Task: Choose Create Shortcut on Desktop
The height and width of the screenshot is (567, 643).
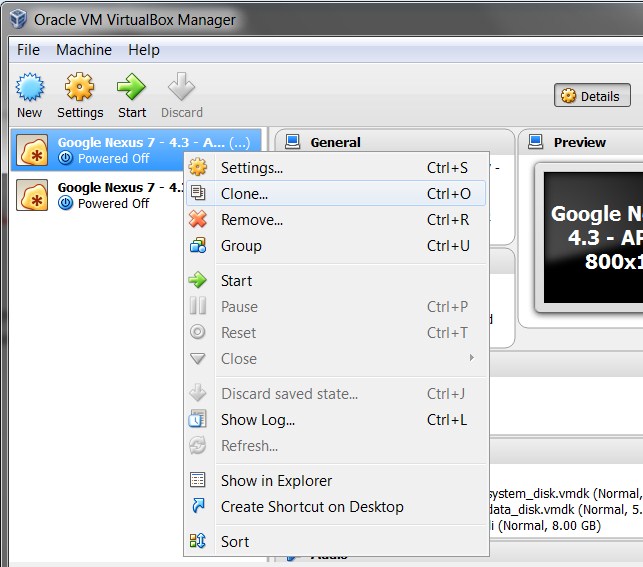Action: 336,507
